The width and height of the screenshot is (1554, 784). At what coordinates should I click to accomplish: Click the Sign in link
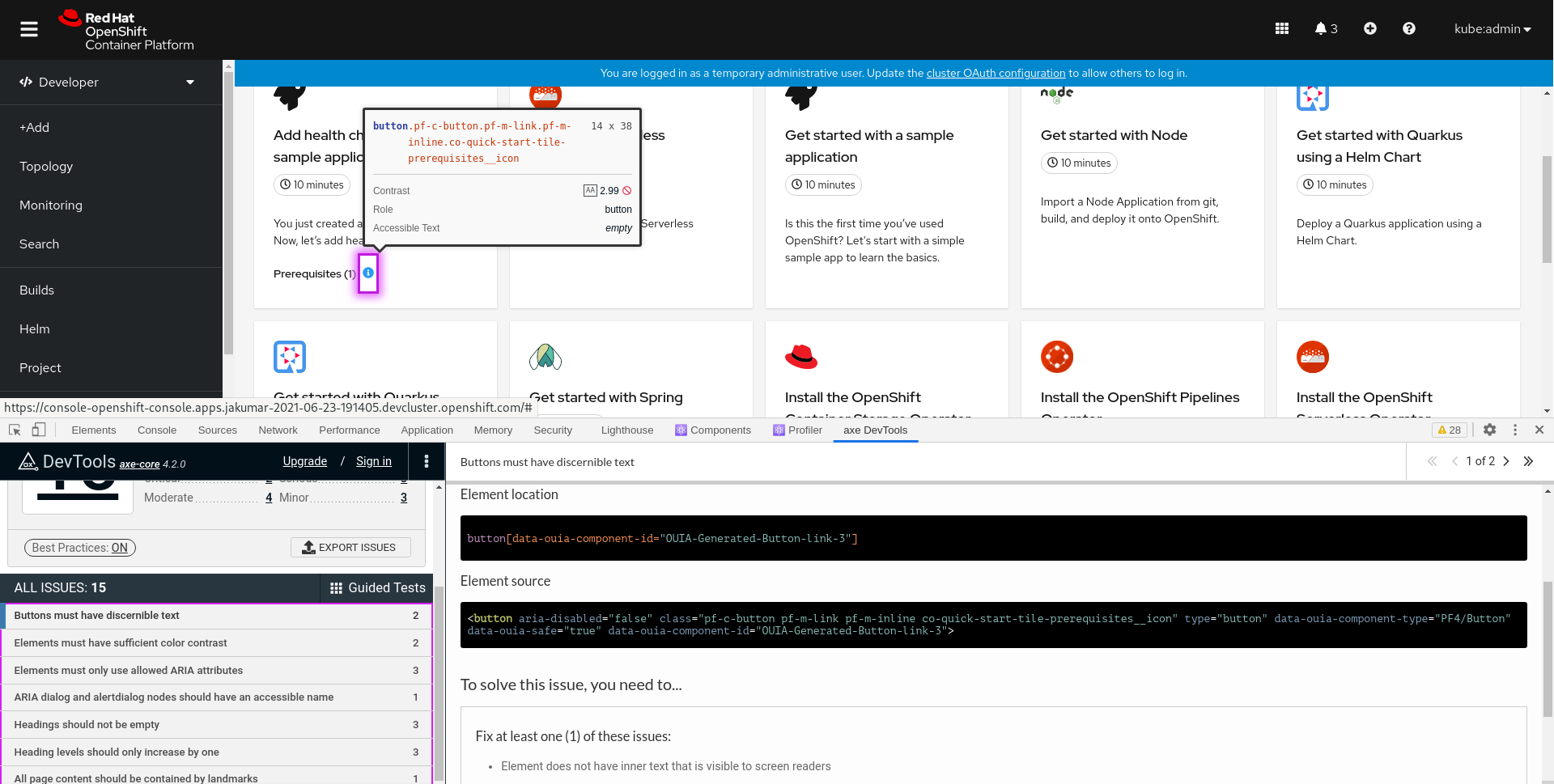pyautogui.click(x=374, y=461)
